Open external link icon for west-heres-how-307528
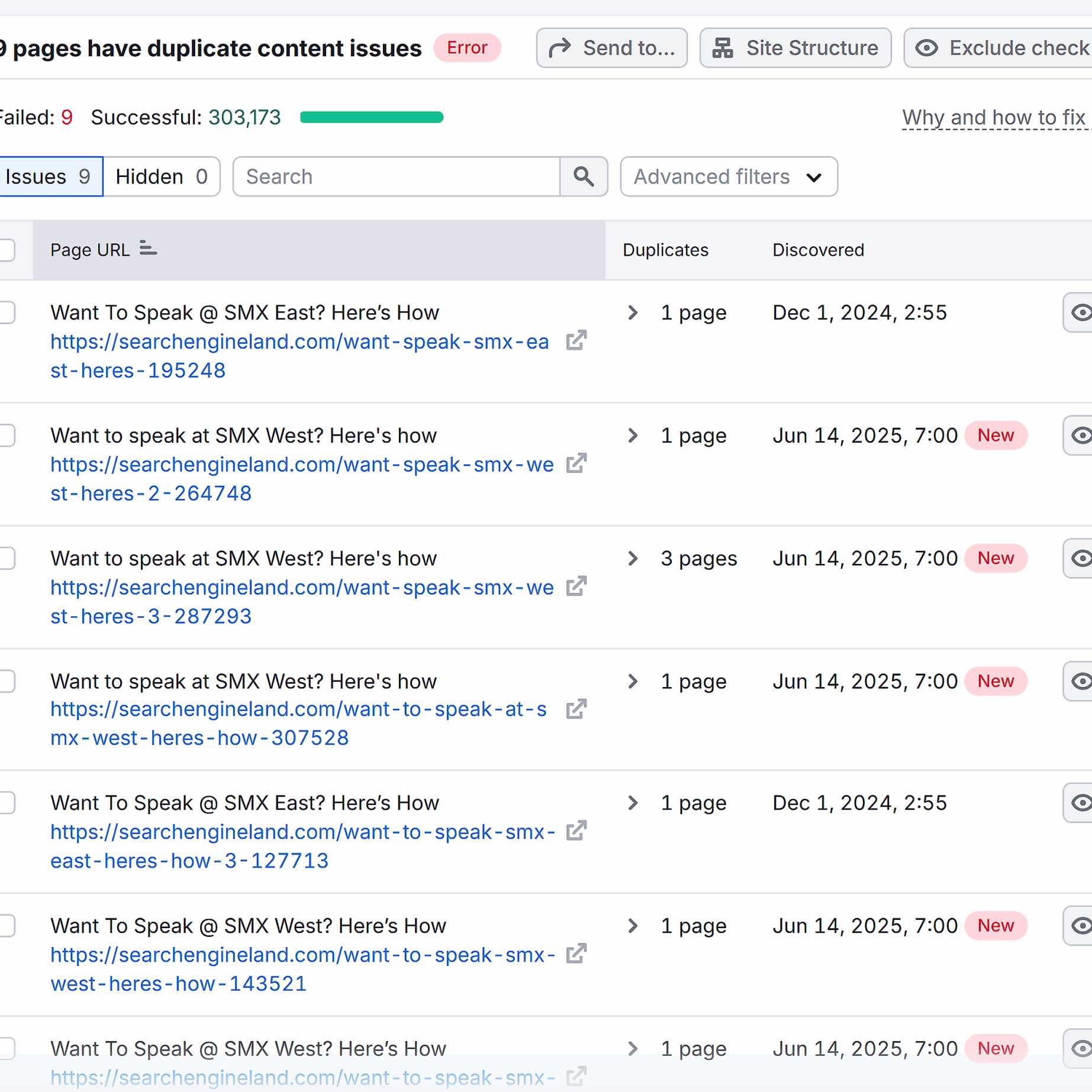The height and width of the screenshot is (1092, 1092). click(576, 709)
